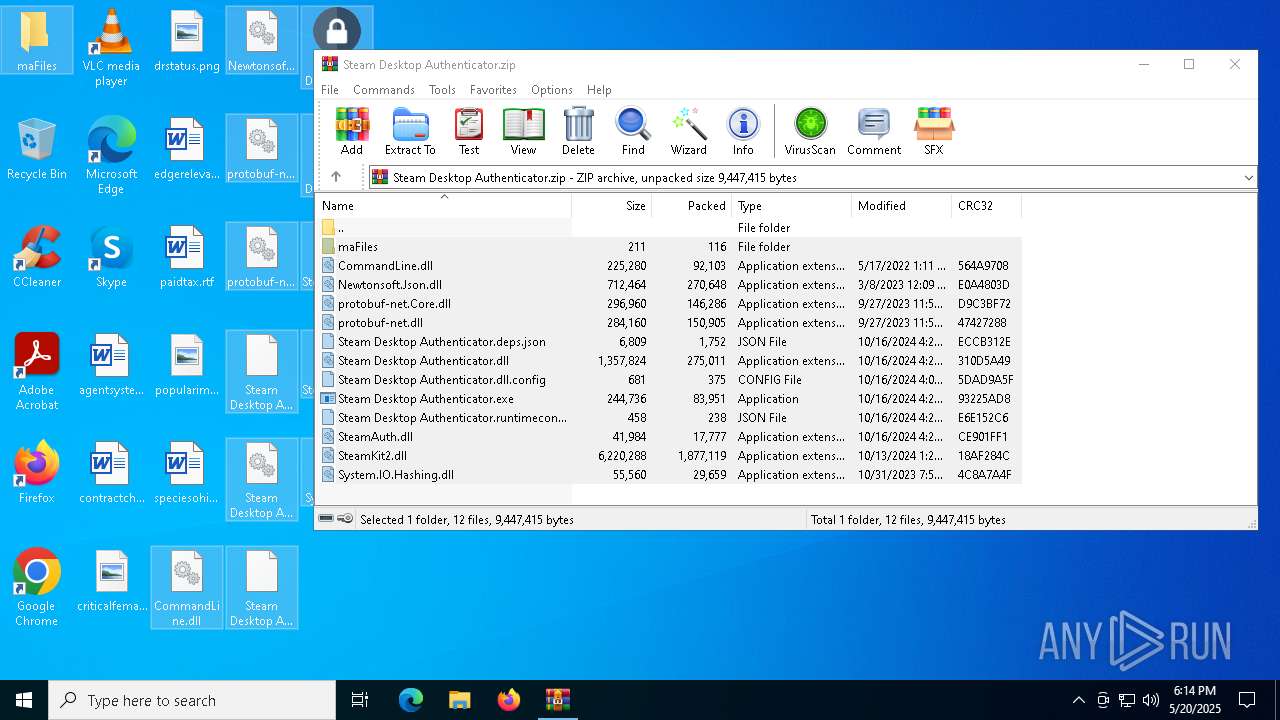Sort by the Modified column header
The width and height of the screenshot is (1280, 720).
point(902,206)
